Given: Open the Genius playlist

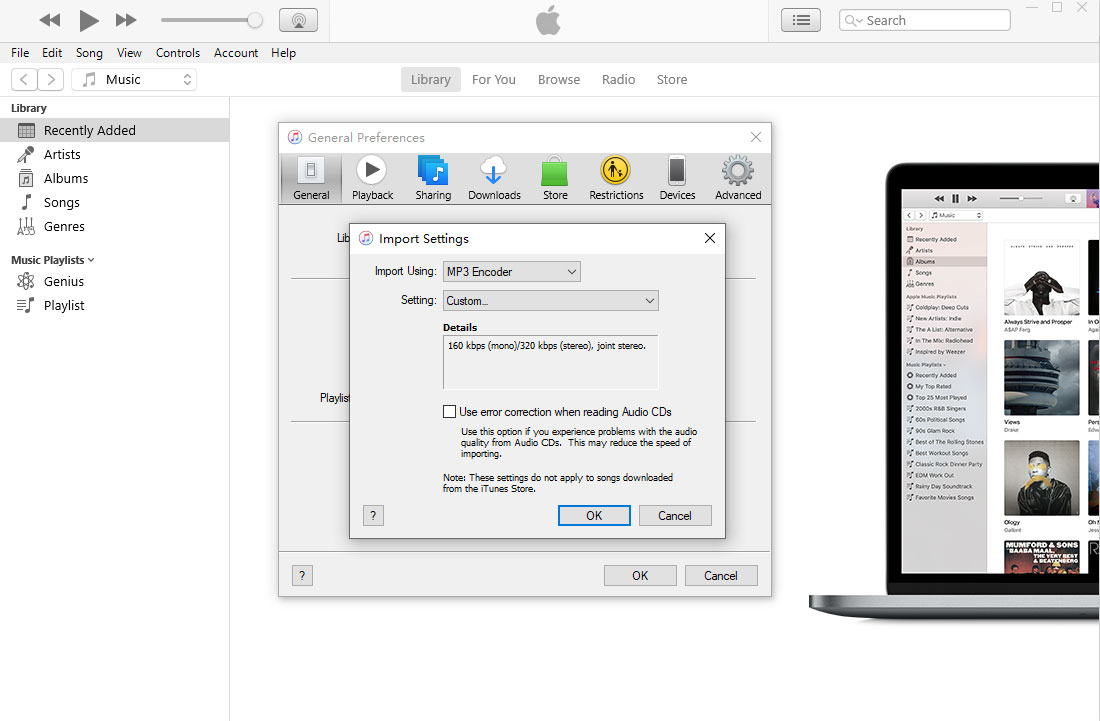Looking at the screenshot, I should 114,281.
